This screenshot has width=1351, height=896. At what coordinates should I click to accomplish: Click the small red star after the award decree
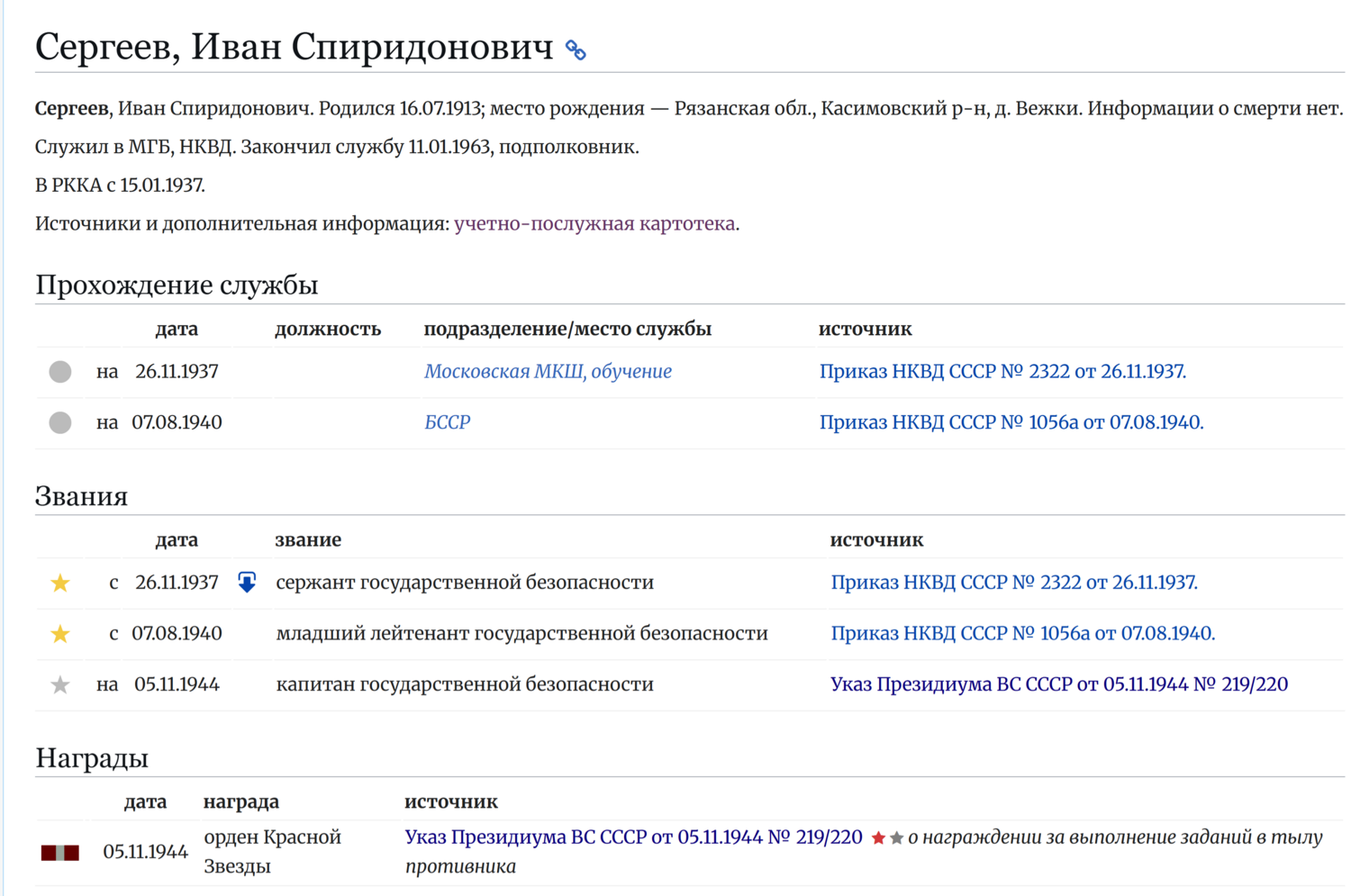point(878,838)
